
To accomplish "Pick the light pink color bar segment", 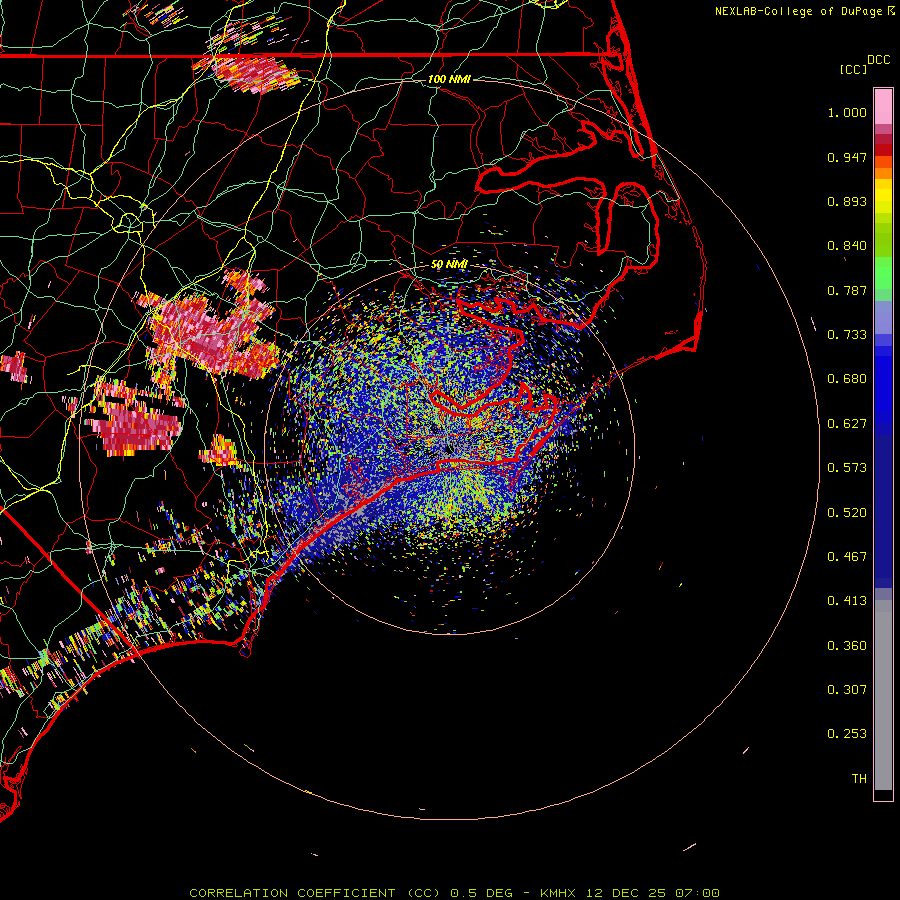I will (883, 106).
